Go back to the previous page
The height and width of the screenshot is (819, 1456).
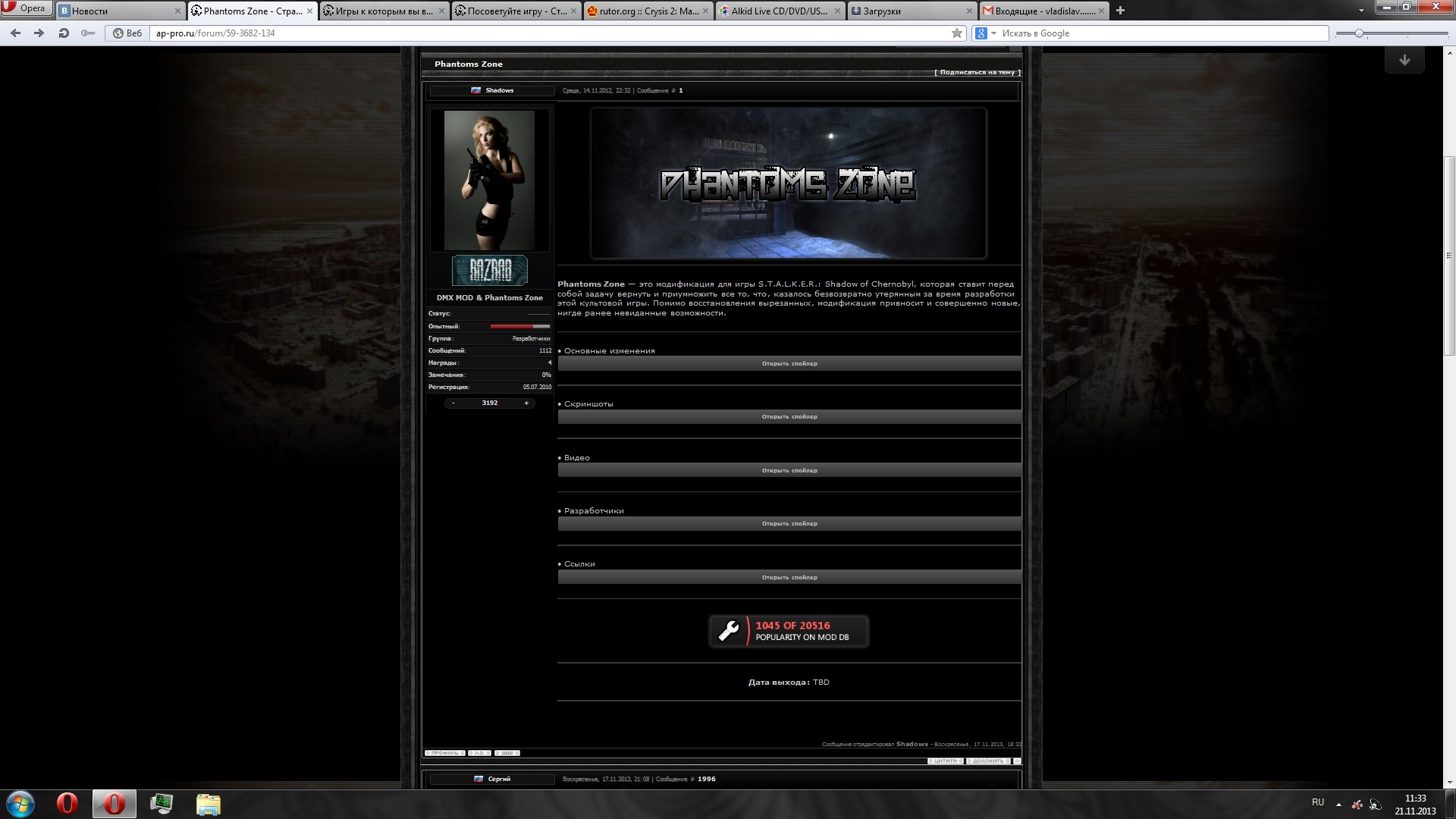tap(15, 33)
